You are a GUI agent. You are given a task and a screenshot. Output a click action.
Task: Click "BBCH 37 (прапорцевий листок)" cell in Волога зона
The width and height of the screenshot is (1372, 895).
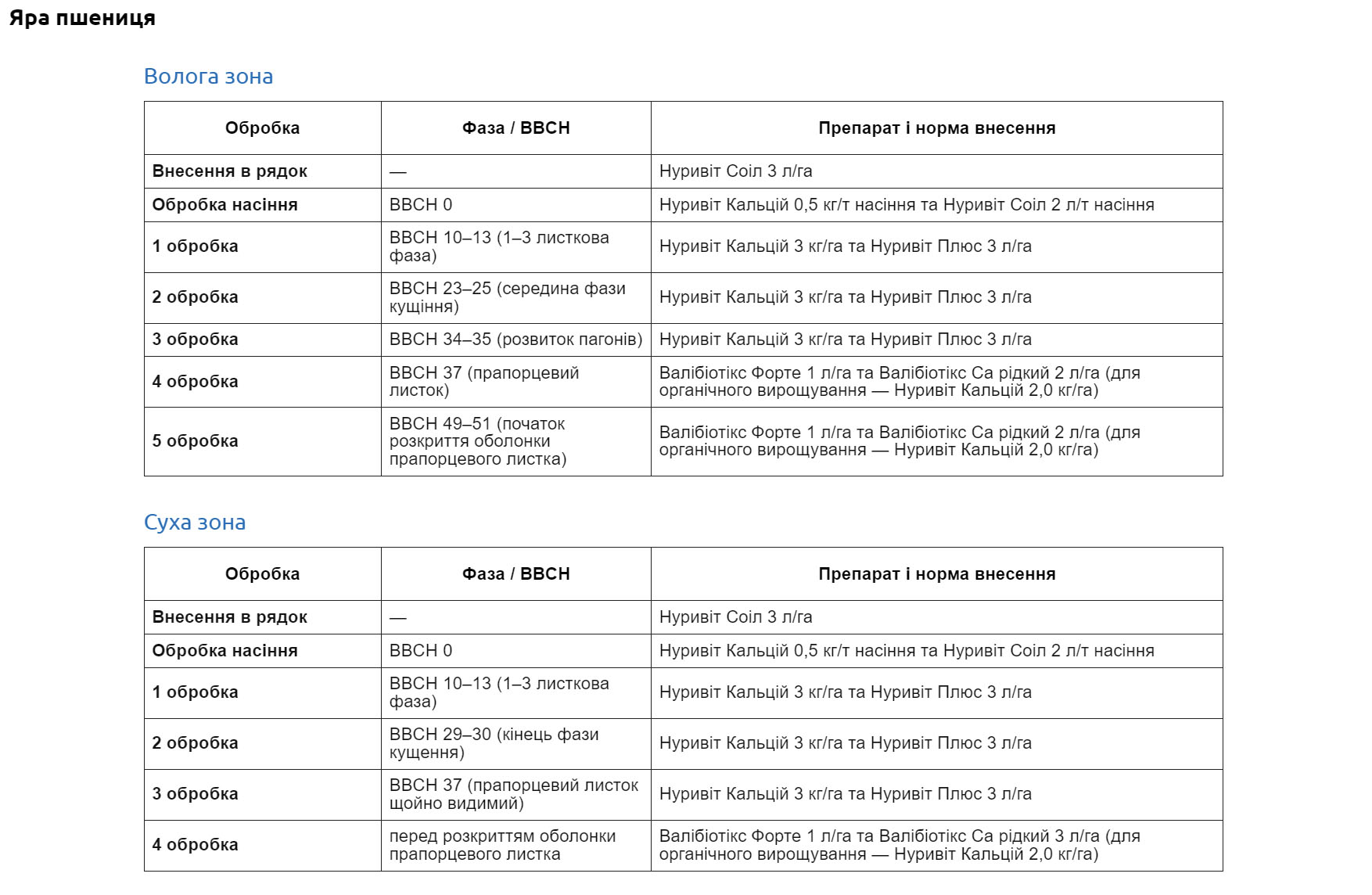point(516,382)
